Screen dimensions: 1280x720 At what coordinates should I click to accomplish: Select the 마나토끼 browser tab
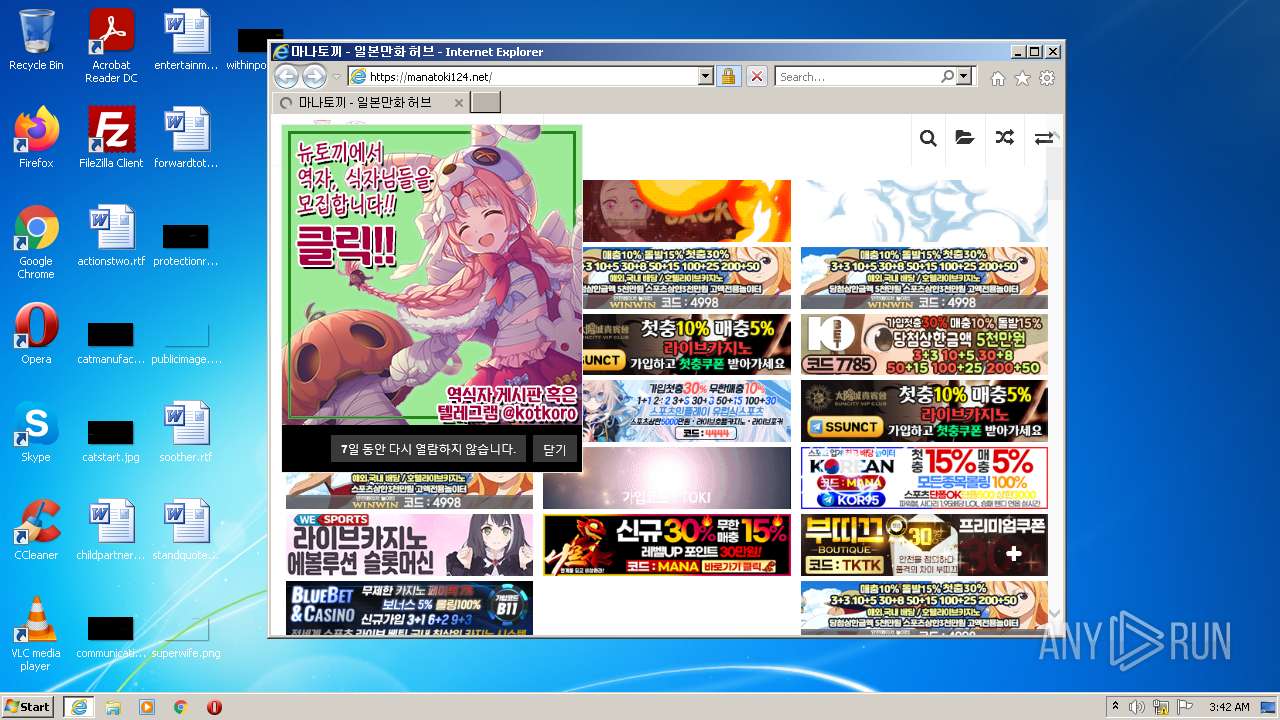click(370, 102)
